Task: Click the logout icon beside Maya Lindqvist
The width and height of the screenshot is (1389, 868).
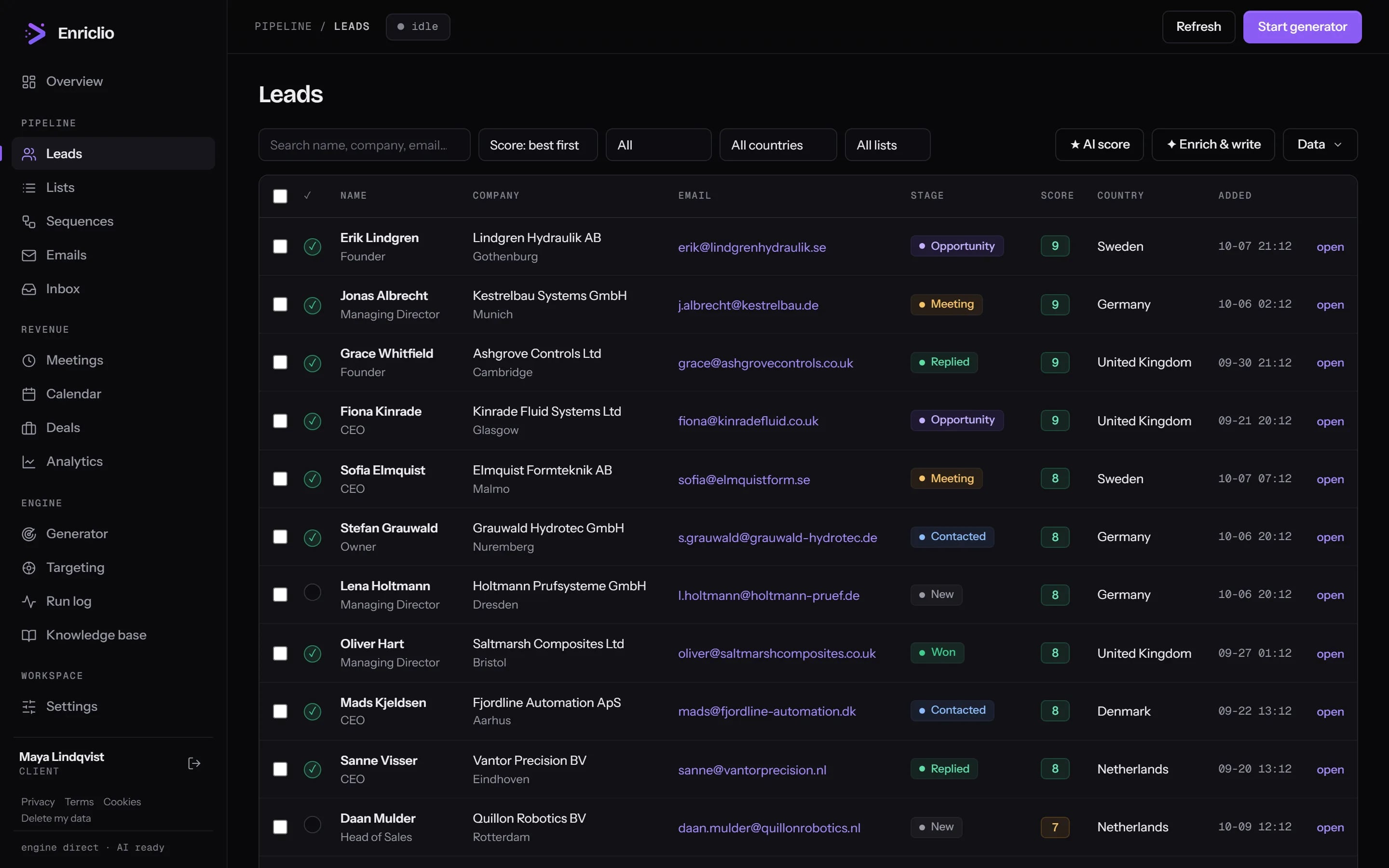Action: coord(194,763)
